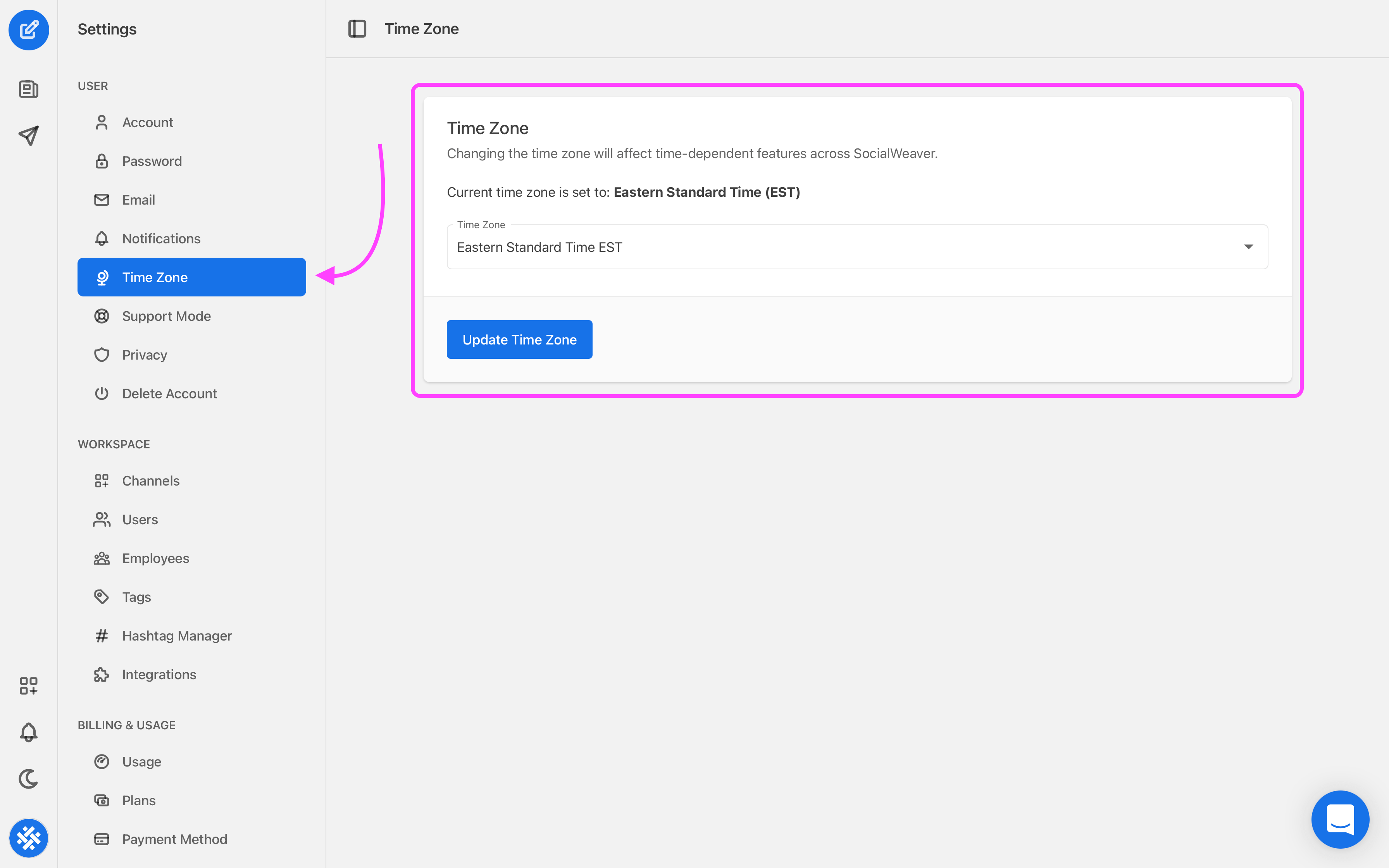Viewport: 1389px width, 868px height.
Task: Click the live chat support widget
Action: pos(1341,819)
